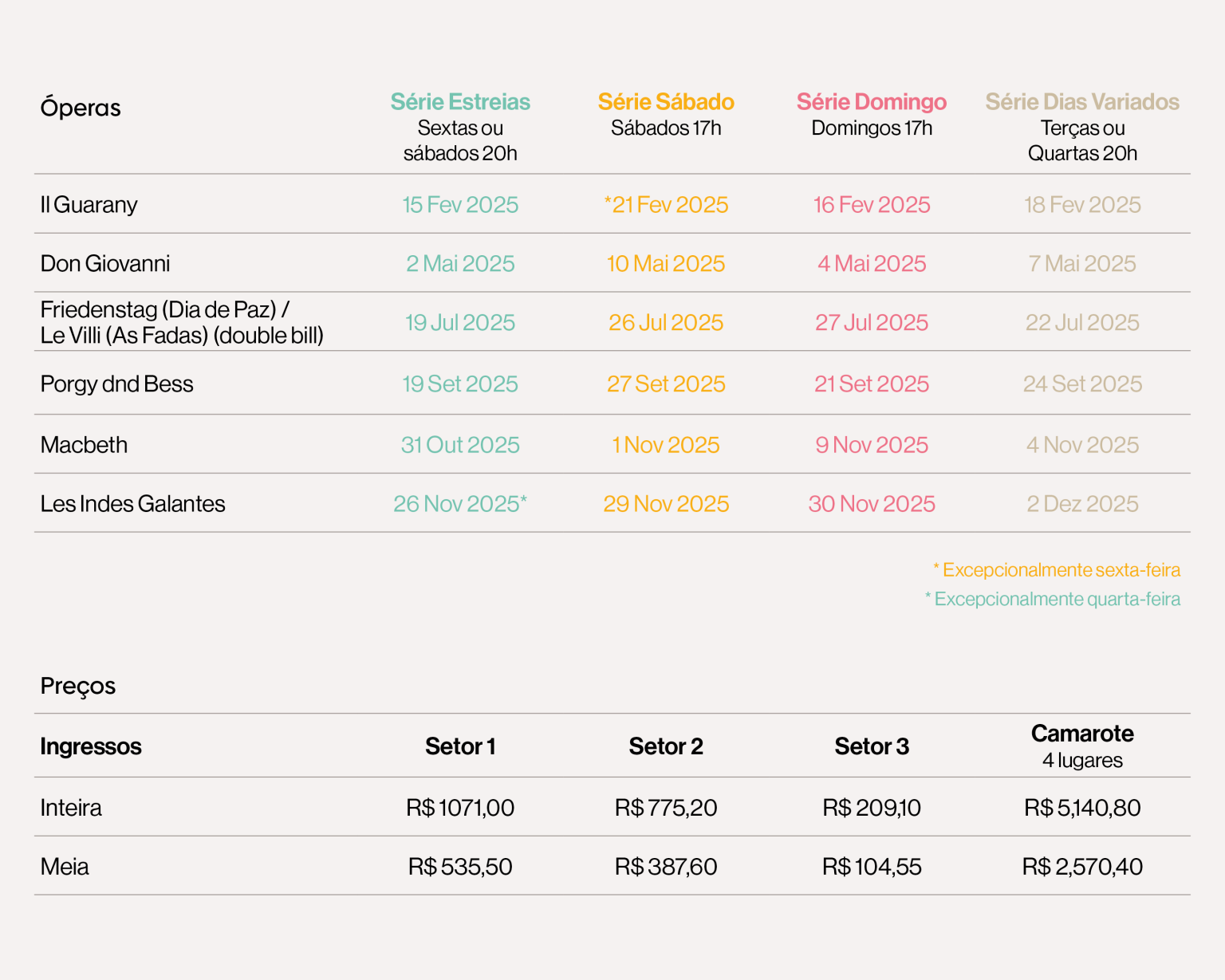Select the Série Domingo heading
This screenshot has width=1225, height=980.
pos(871,102)
